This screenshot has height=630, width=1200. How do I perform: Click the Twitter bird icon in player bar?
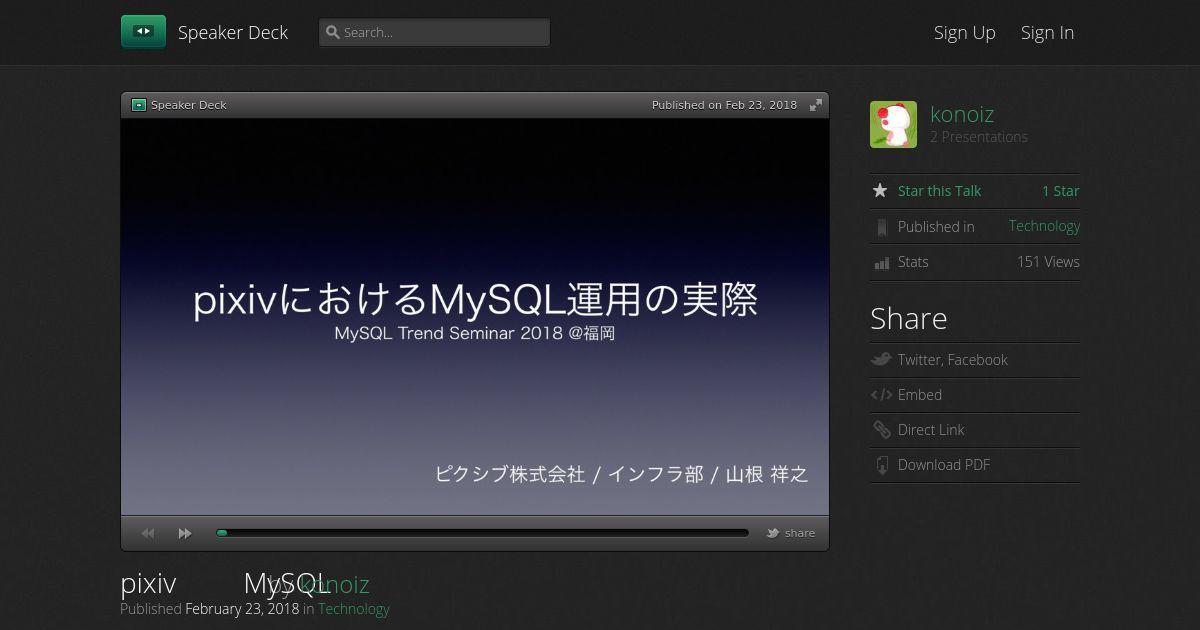773,533
